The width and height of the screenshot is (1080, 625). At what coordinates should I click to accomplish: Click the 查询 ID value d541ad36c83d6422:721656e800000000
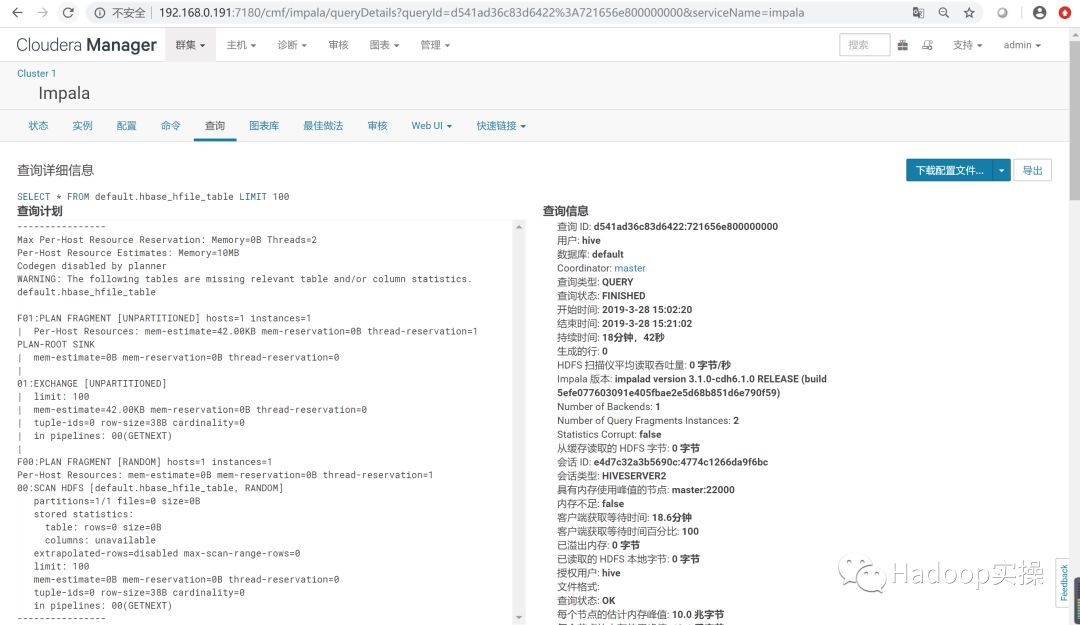click(x=685, y=226)
